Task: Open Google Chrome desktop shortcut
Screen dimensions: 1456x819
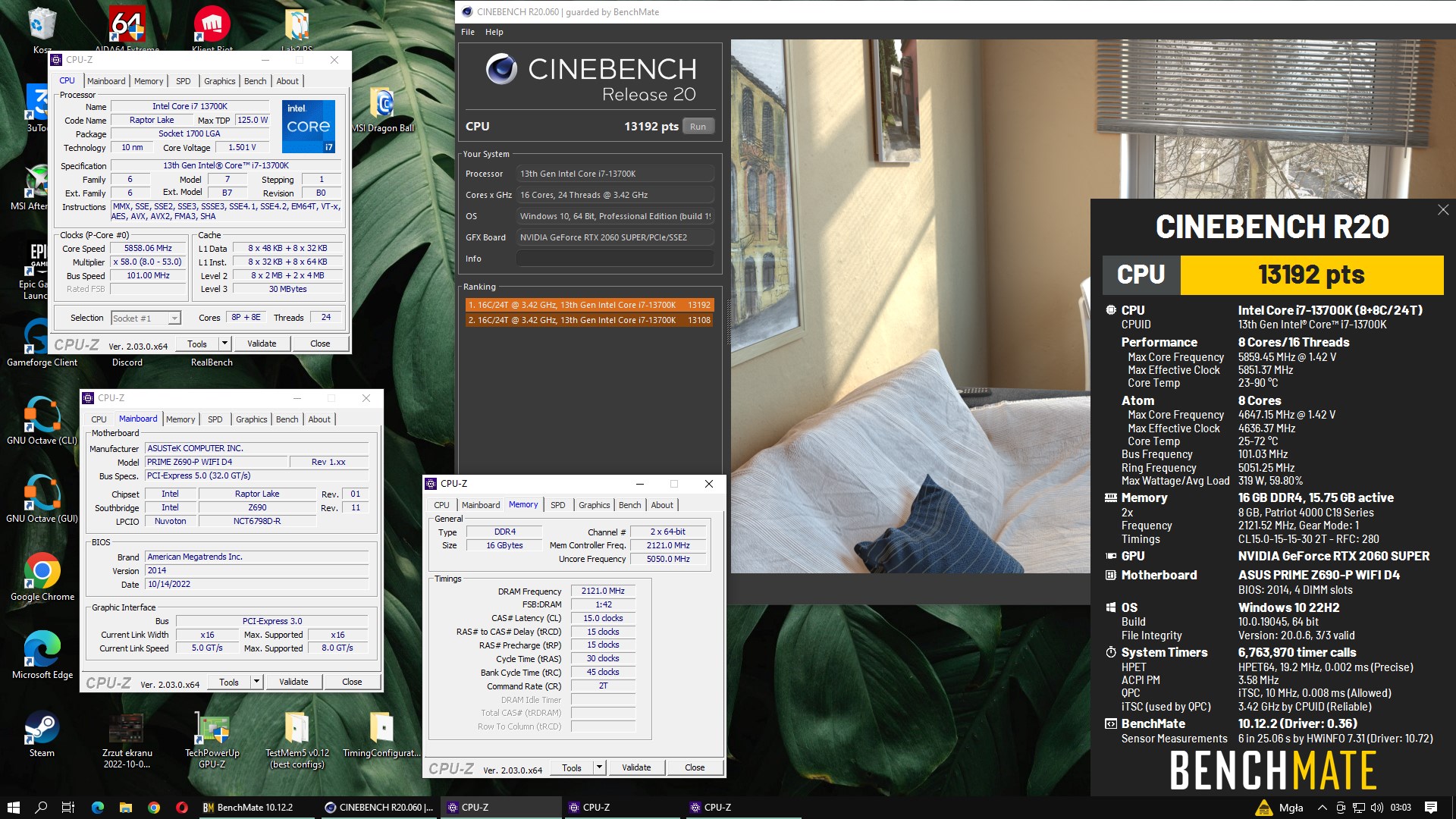Action: [x=42, y=576]
